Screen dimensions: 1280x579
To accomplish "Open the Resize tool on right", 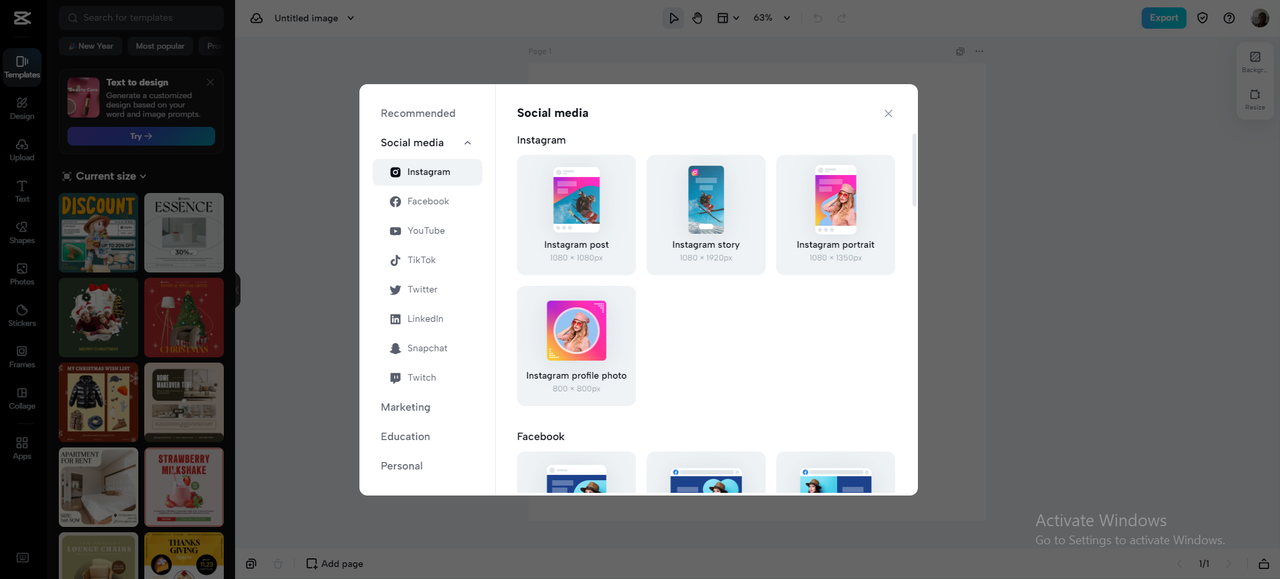I will (x=1255, y=99).
